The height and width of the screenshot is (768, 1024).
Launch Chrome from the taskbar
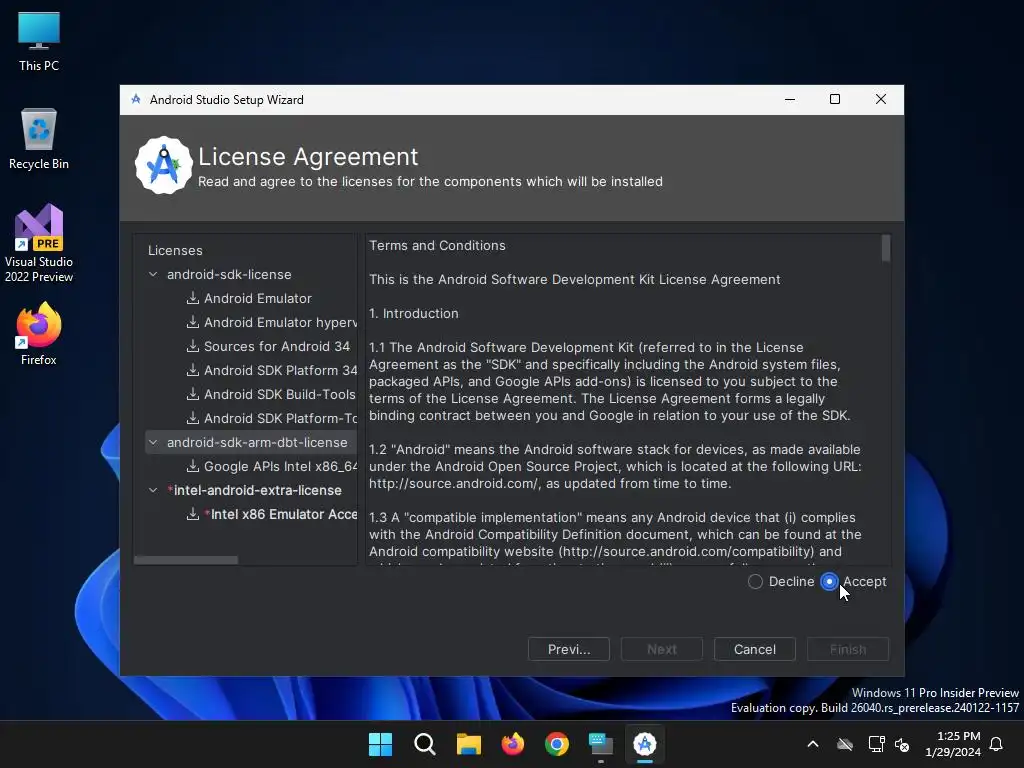(x=556, y=744)
